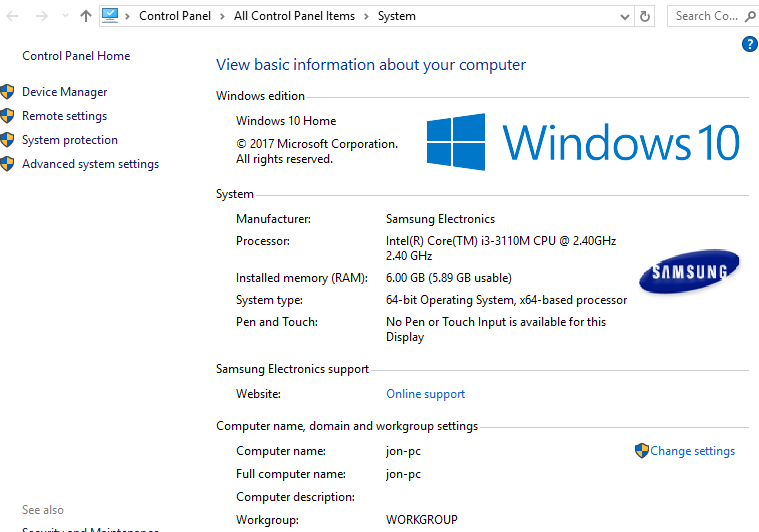759x532 pixels.
Task: Click the Windows 10 logo
Action: click(583, 142)
